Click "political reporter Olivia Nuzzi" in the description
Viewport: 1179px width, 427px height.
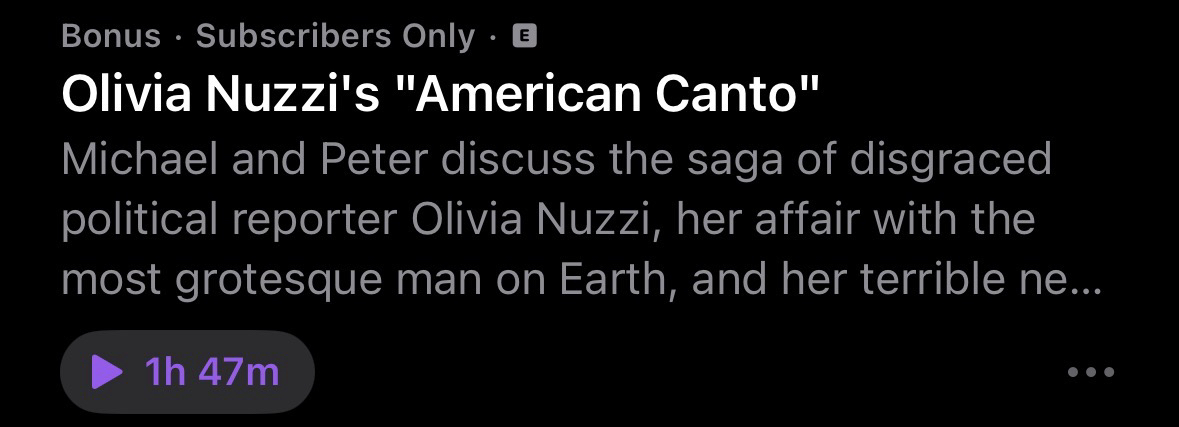tap(359, 220)
